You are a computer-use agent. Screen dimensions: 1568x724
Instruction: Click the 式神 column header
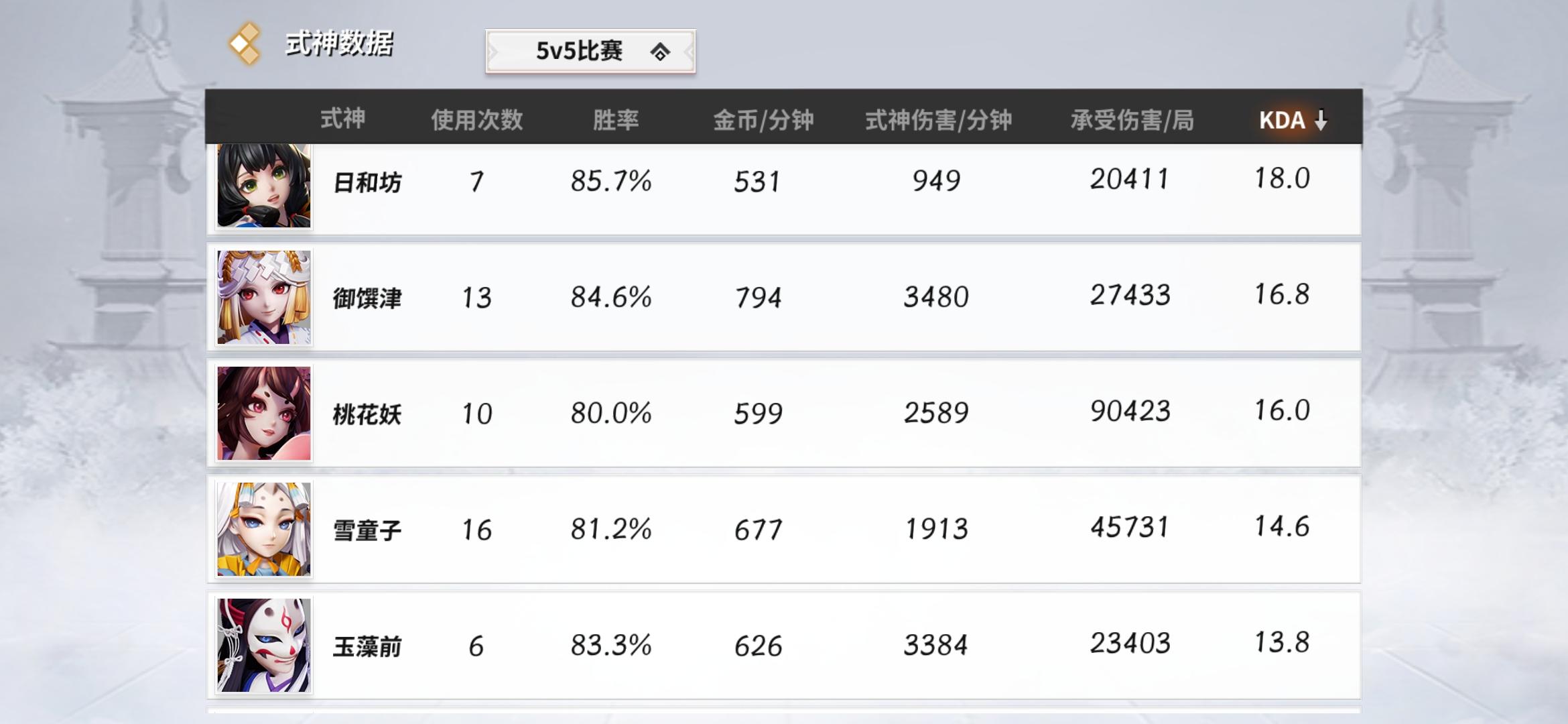(x=342, y=119)
